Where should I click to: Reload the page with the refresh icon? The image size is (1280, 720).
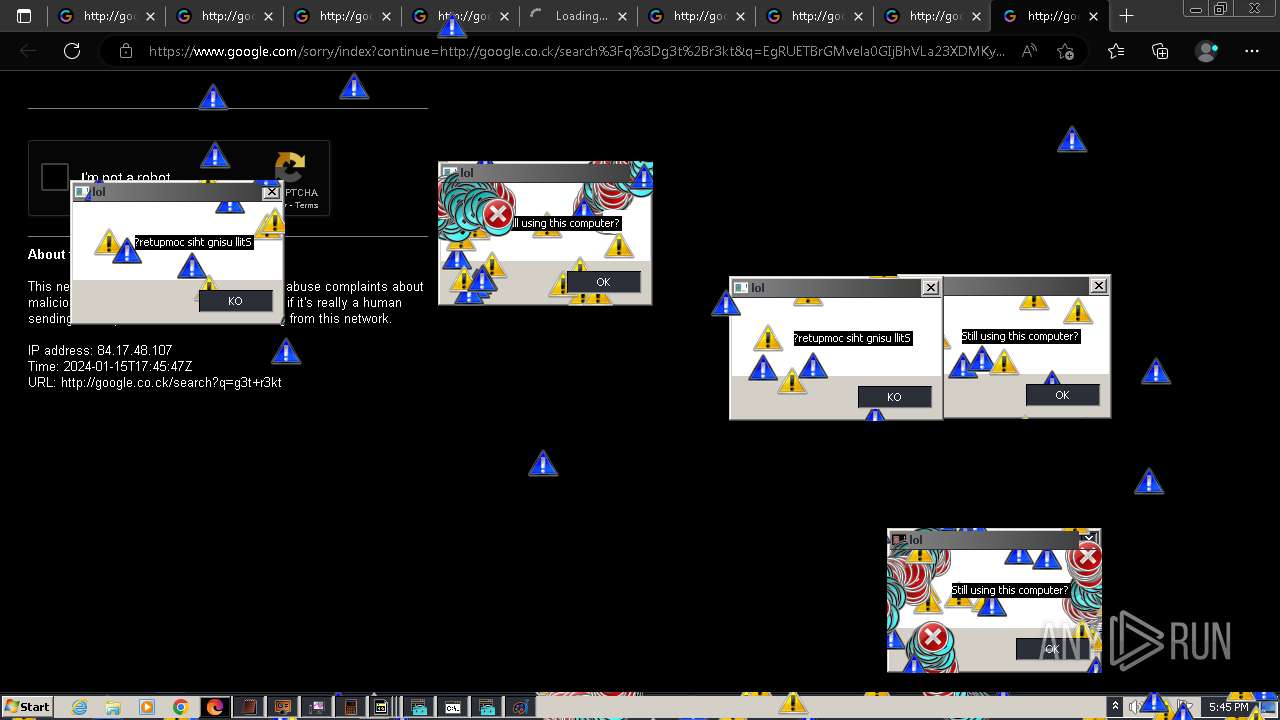tap(72, 51)
